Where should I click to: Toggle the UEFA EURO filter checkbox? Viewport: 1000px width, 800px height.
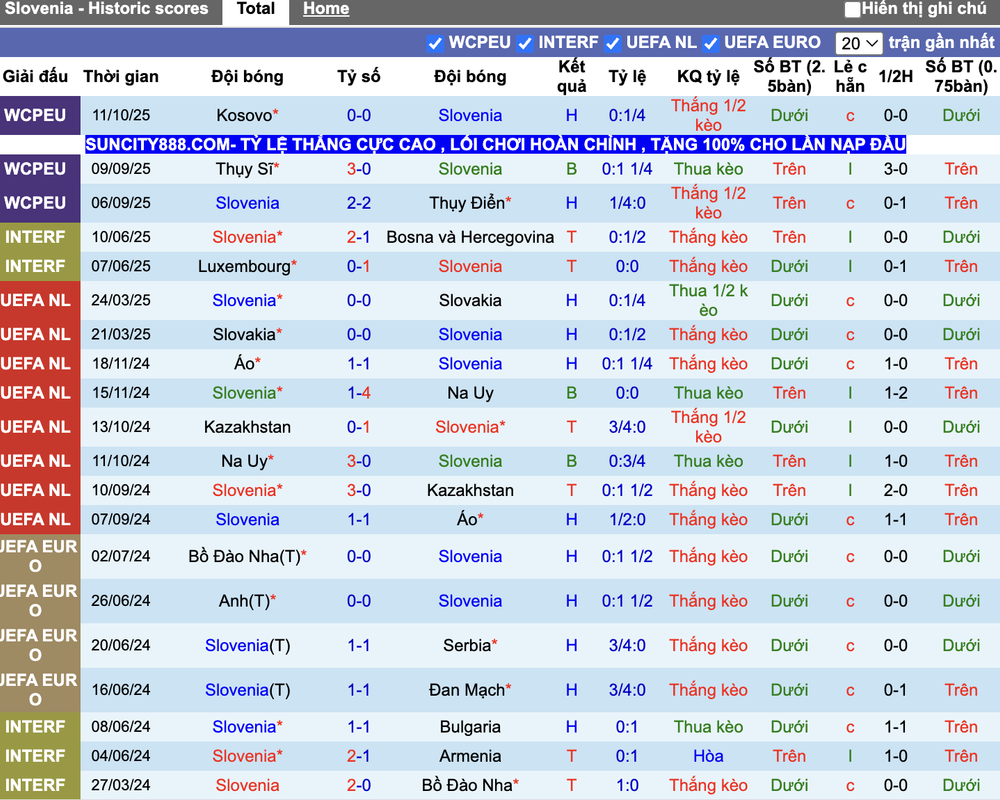pos(710,43)
